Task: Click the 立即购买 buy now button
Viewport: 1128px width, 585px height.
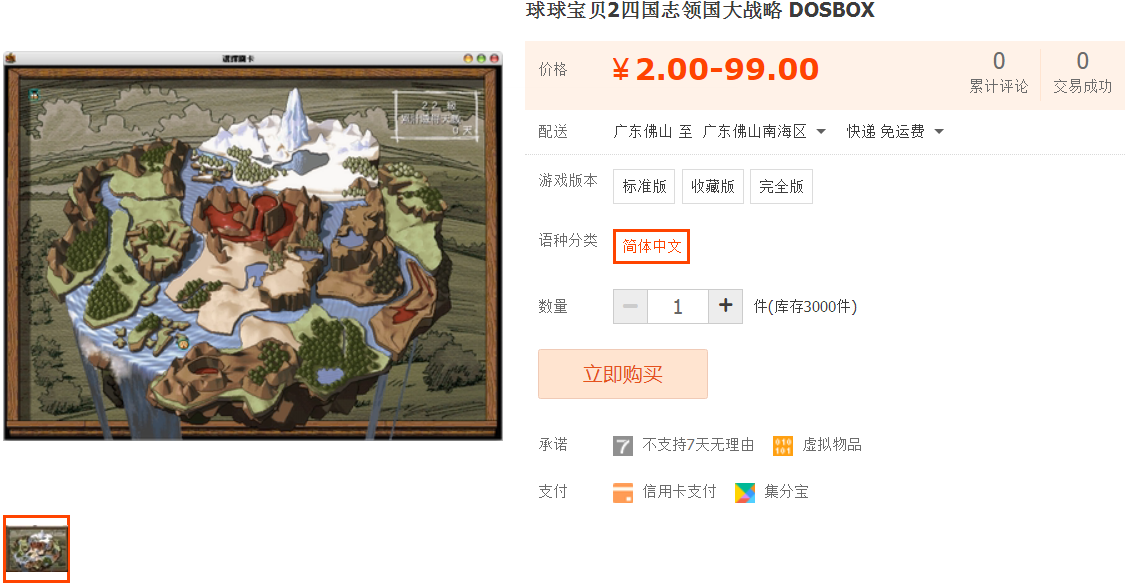Action: click(x=623, y=374)
